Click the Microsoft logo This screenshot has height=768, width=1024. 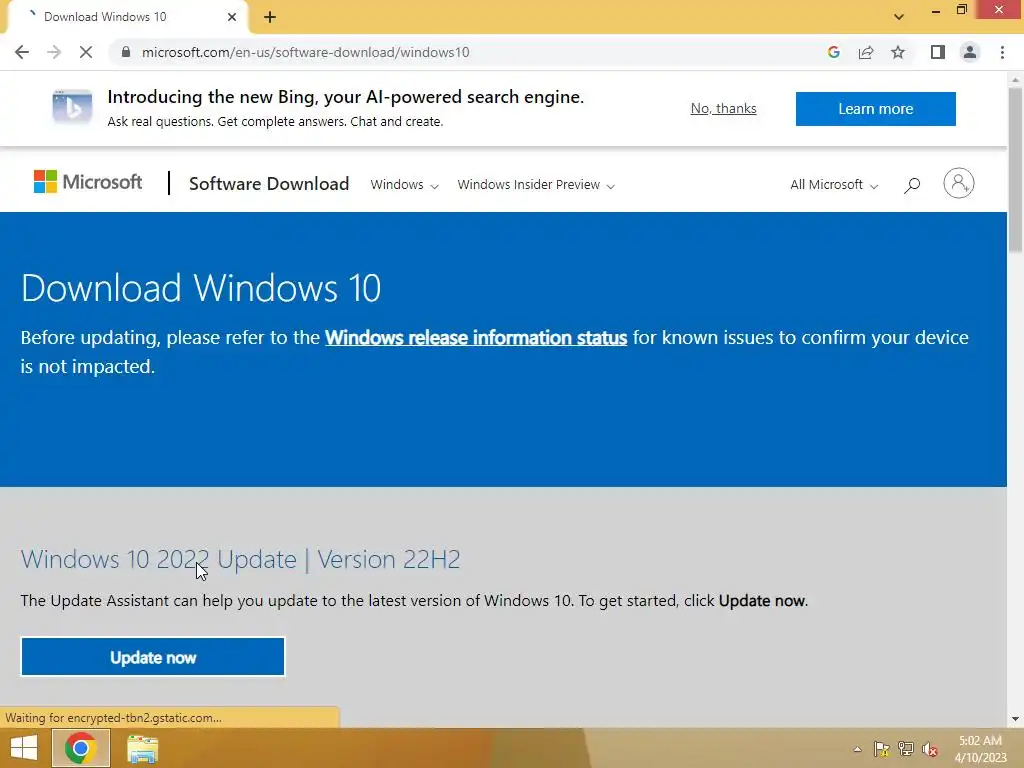[x=88, y=182]
